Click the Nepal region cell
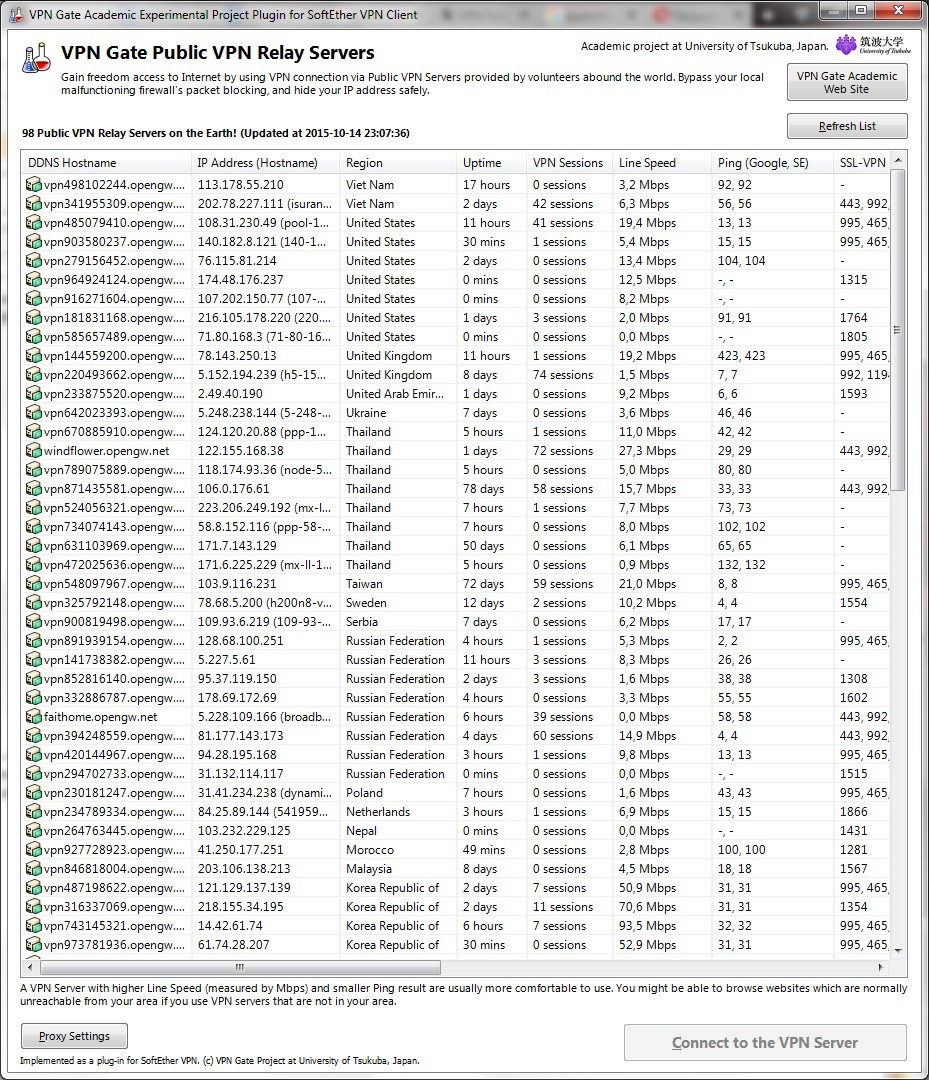Viewport: 929px width, 1080px height. point(361,831)
